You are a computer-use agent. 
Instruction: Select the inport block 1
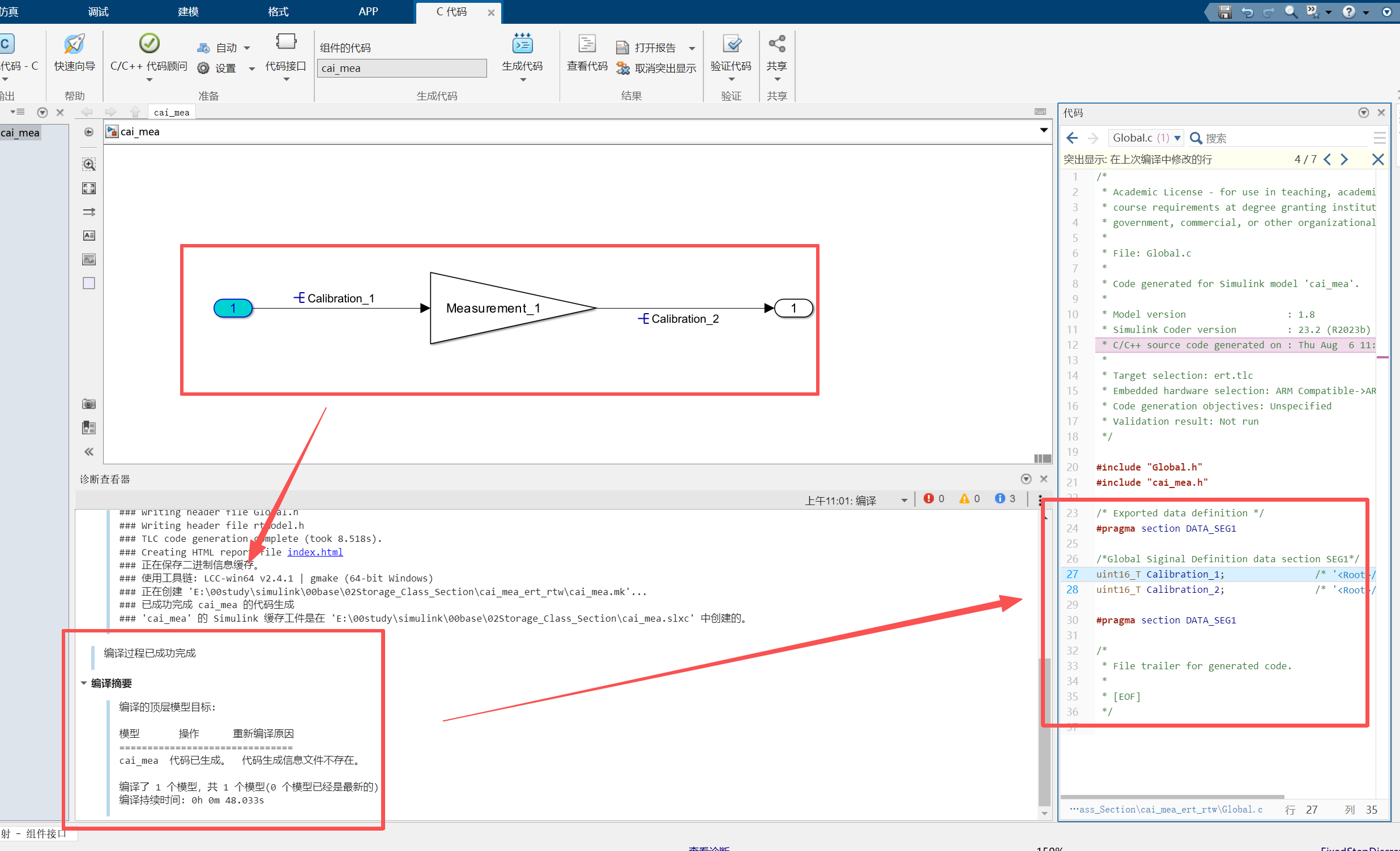(233, 308)
